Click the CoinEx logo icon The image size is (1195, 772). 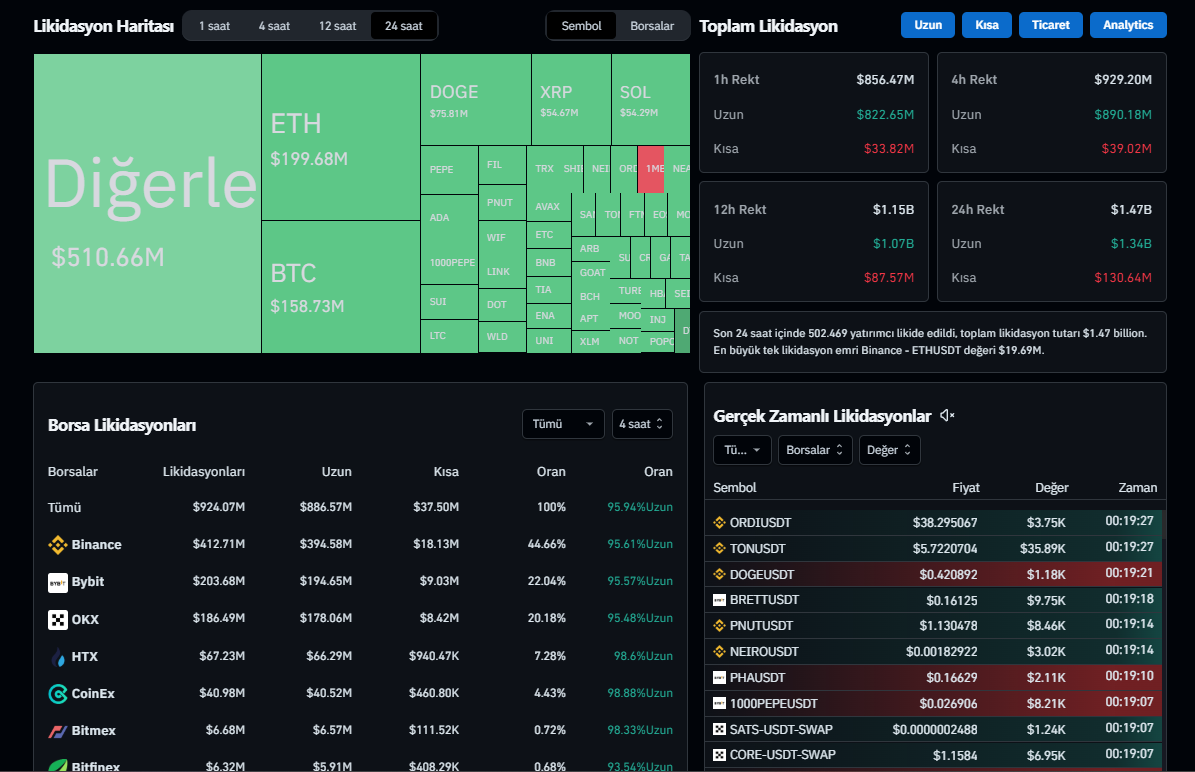58,694
